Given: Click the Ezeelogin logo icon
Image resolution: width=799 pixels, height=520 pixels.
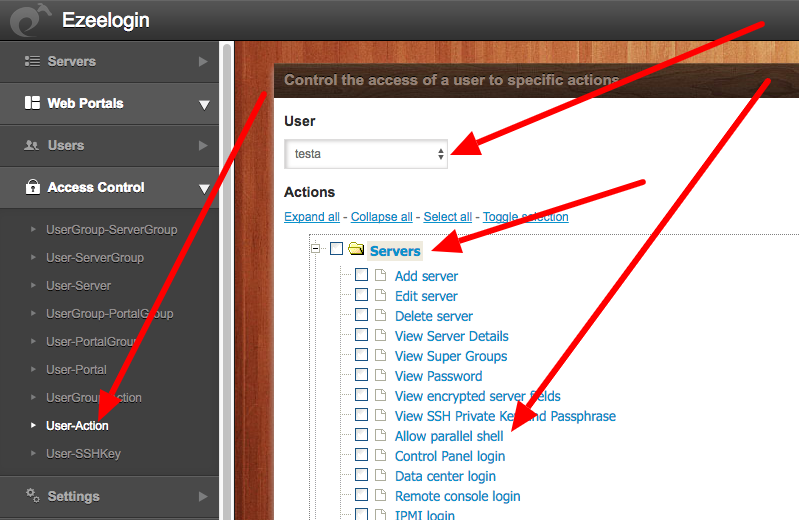Looking at the screenshot, I should [30, 20].
